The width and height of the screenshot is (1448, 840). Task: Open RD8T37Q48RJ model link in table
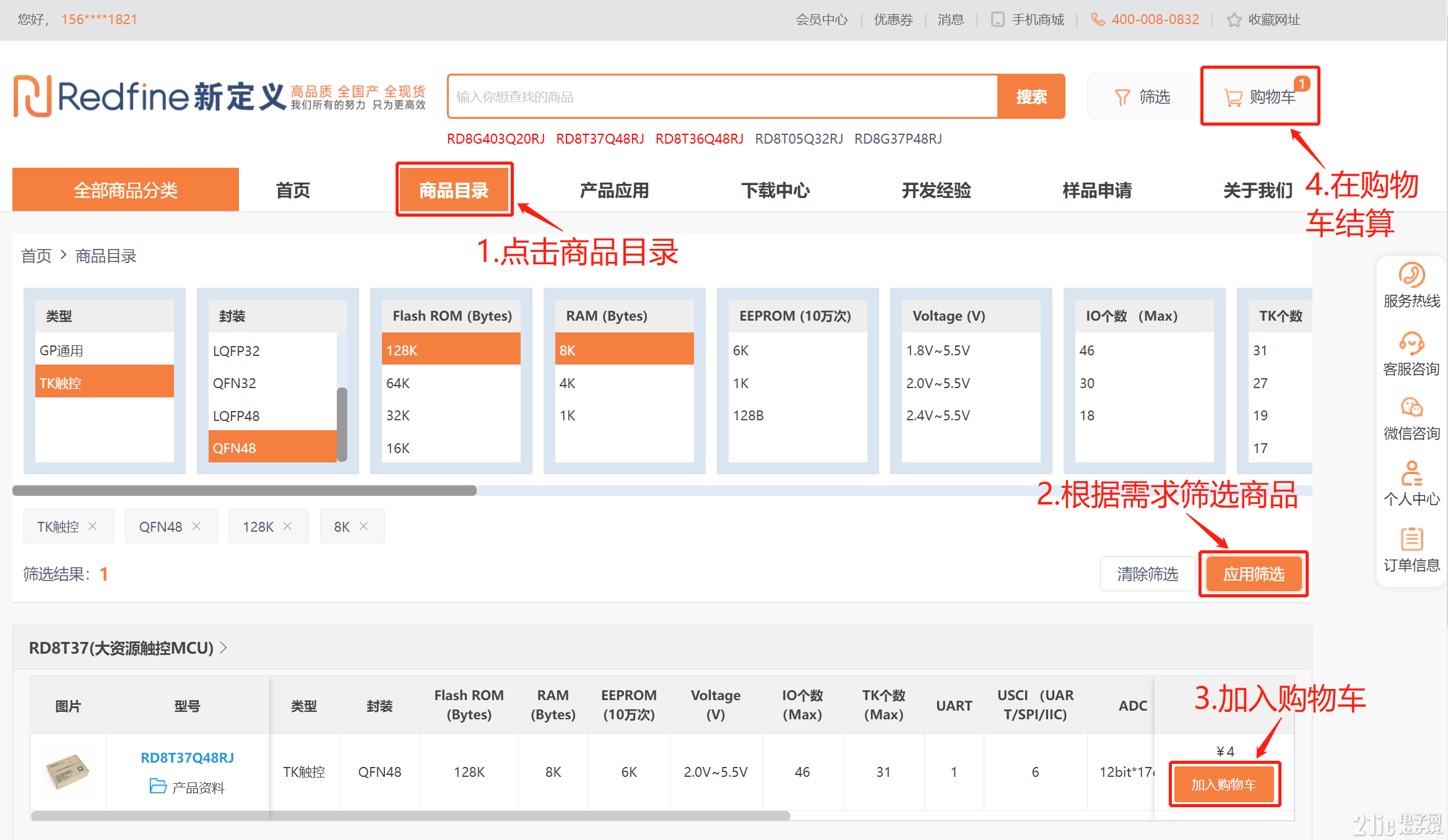coord(187,757)
